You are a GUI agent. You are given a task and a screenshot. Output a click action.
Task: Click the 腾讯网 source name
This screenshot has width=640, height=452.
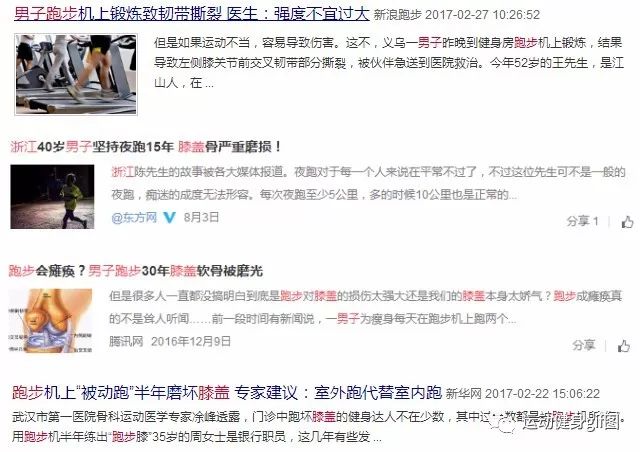coord(126,341)
